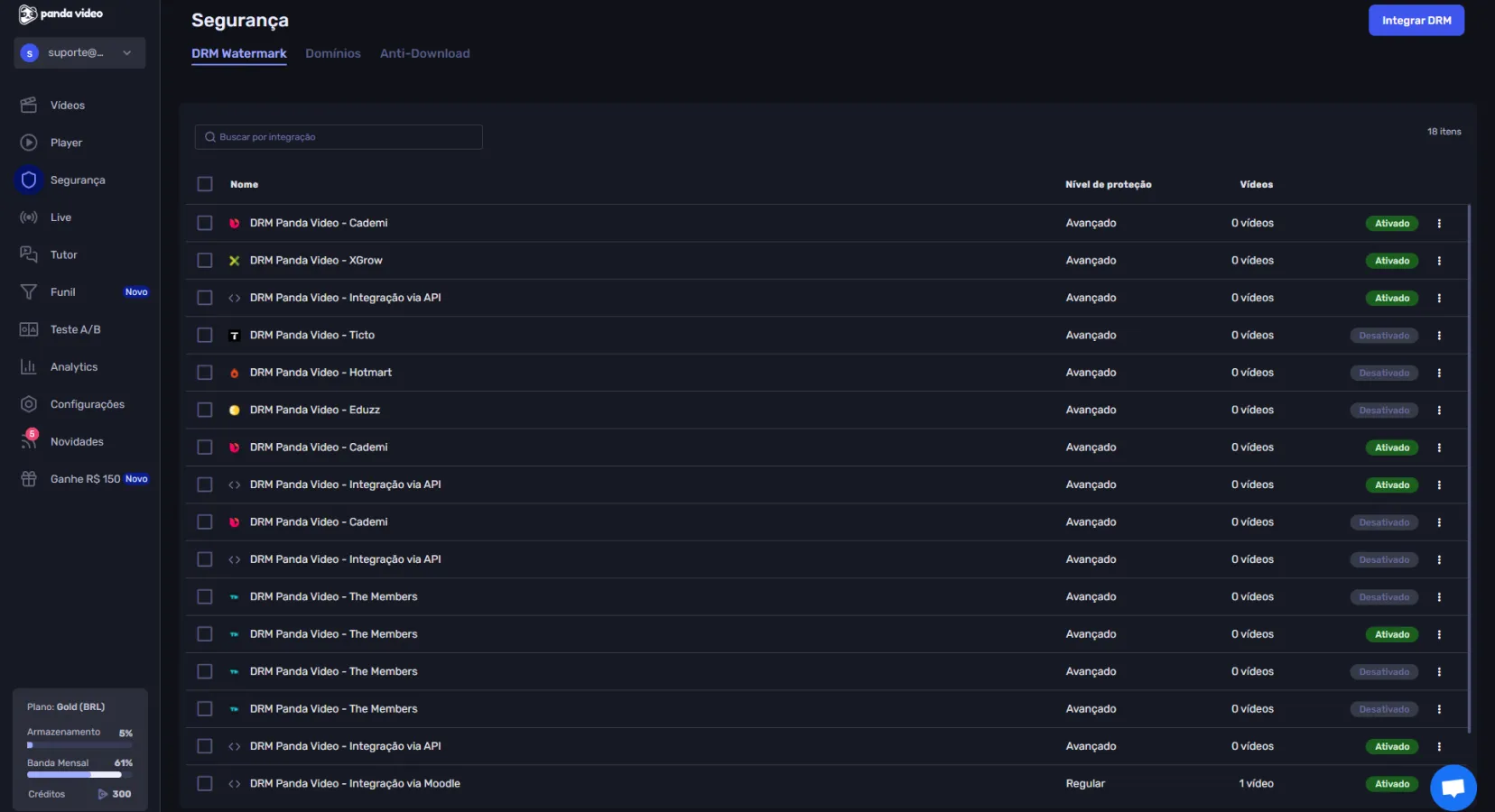Click the Integrar DRM button
The image size is (1495, 812).
[x=1416, y=21]
